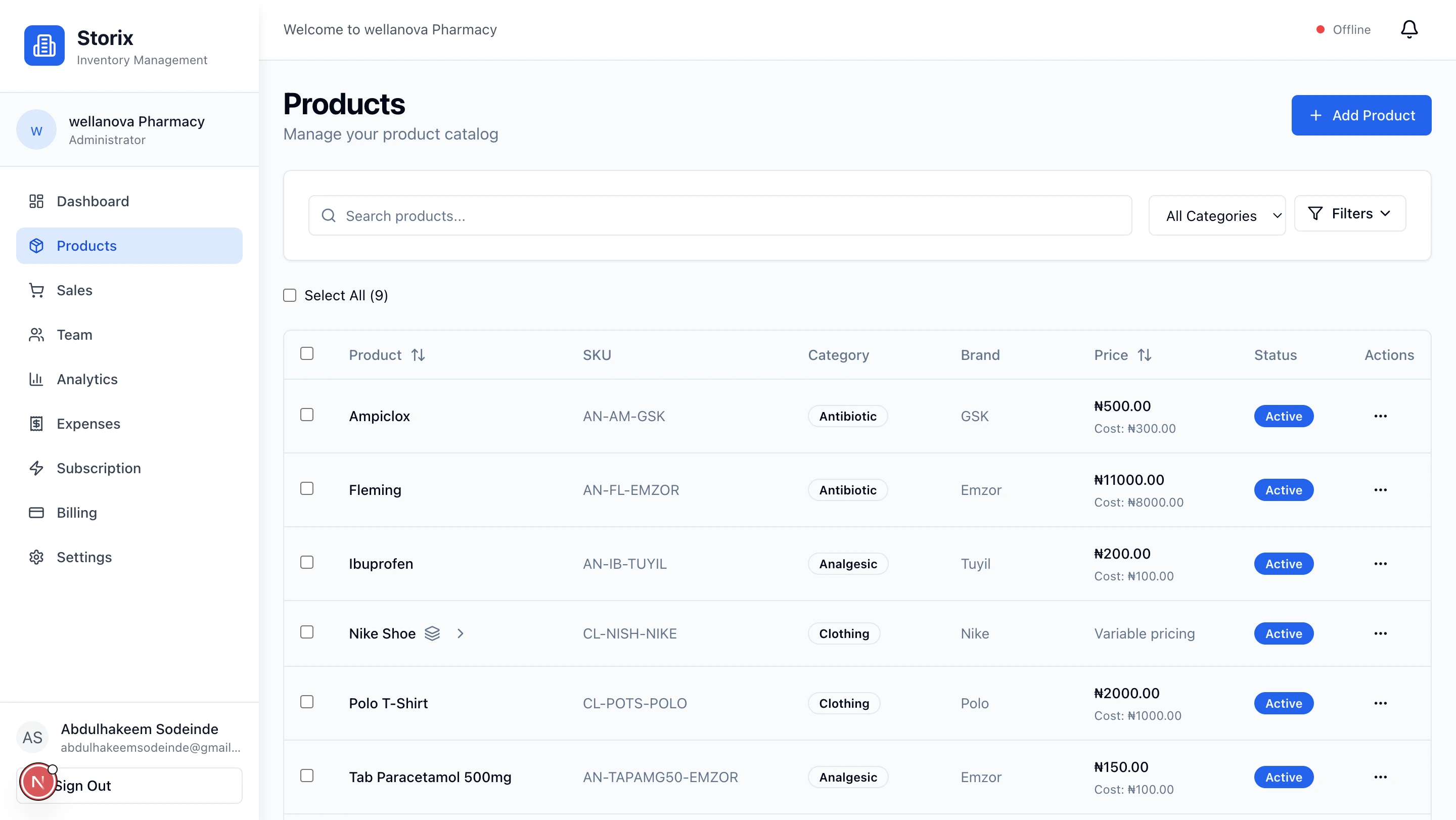This screenshot has width=1456, height=820.
Task: Click the notification bell icon
Action: pos(1408,29)
